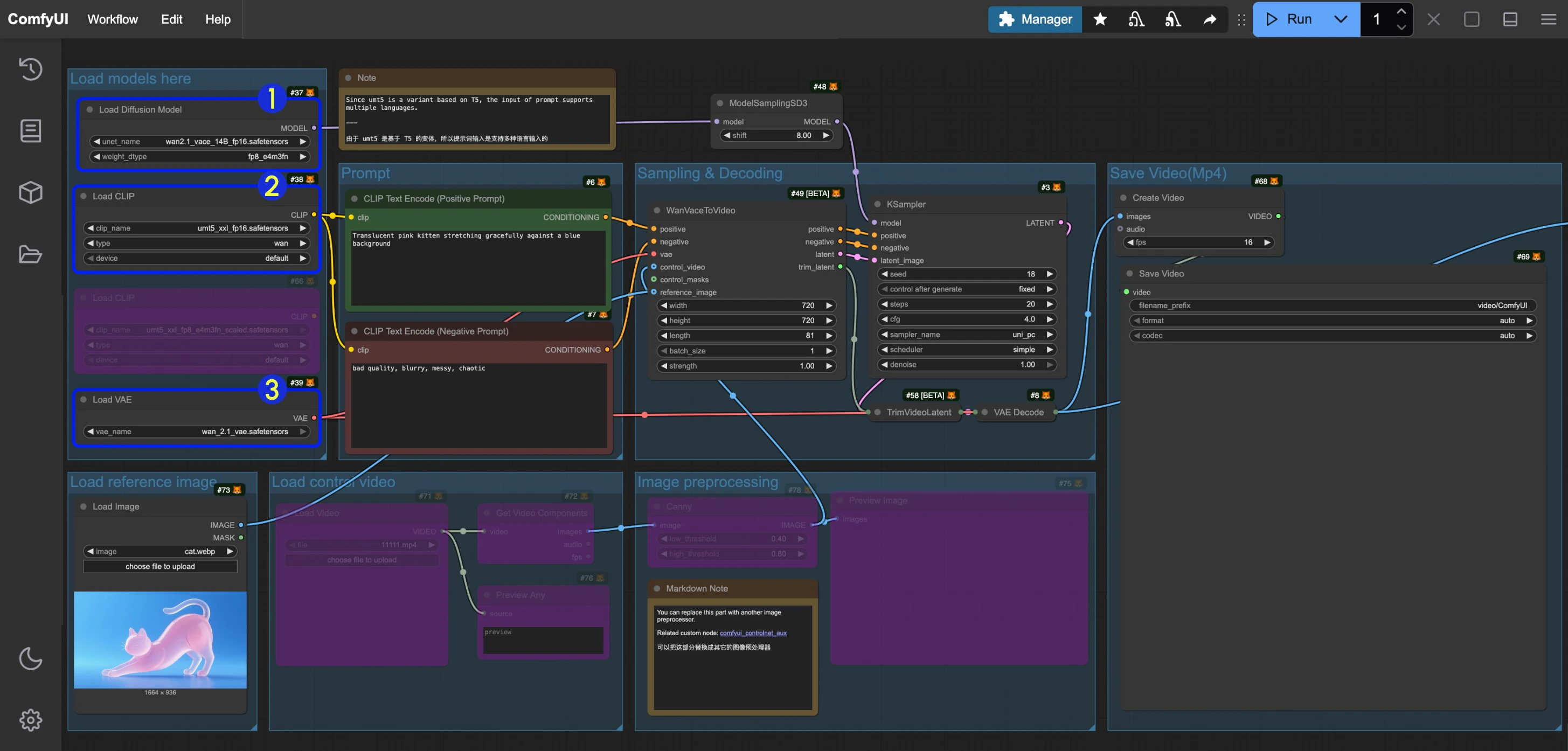Open the node library sidebar icon
The height and width of the screenshot is (751, 1568).
pos(30,131)
